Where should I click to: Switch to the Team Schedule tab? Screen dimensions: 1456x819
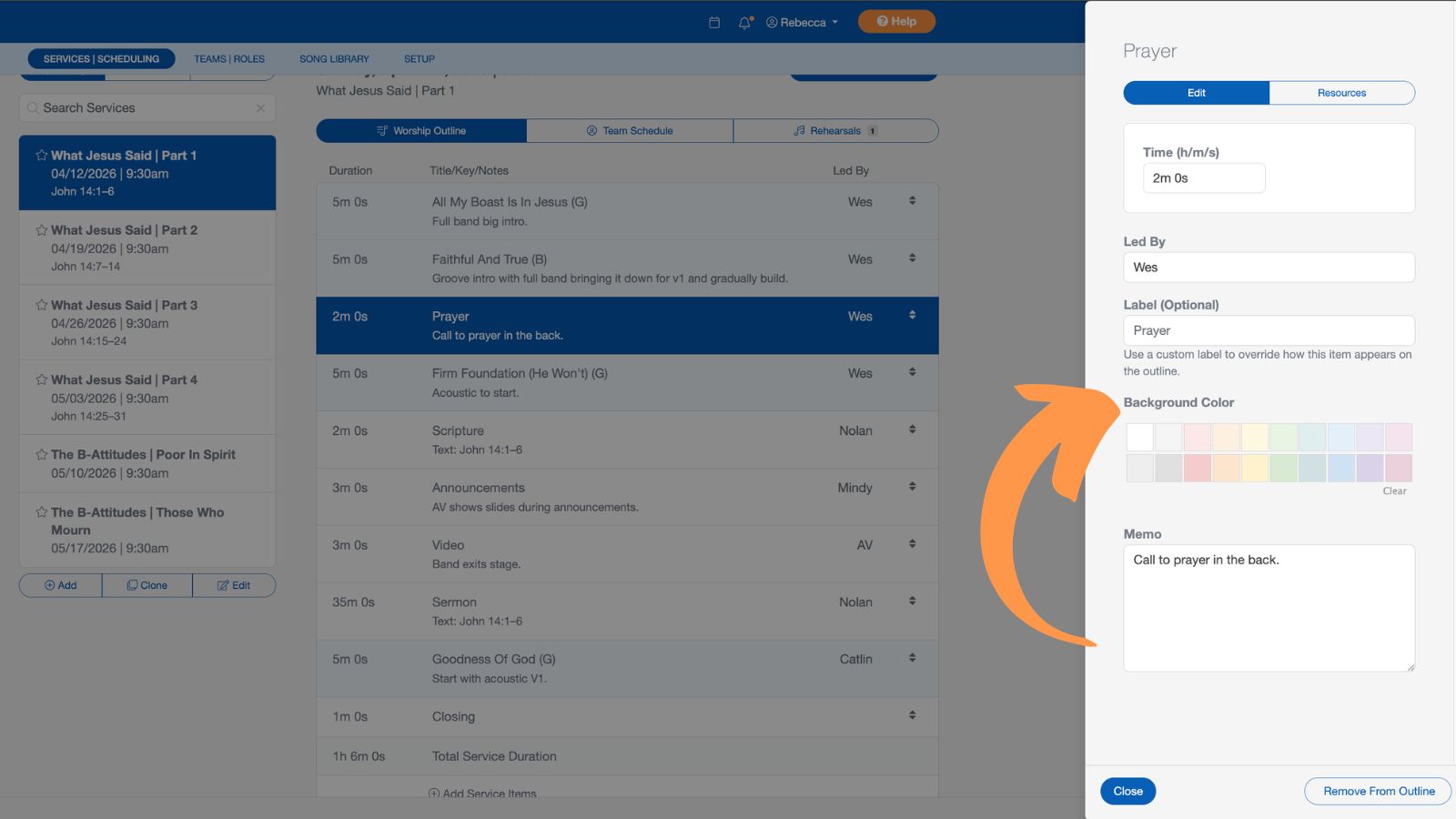(x=628, y=130)
